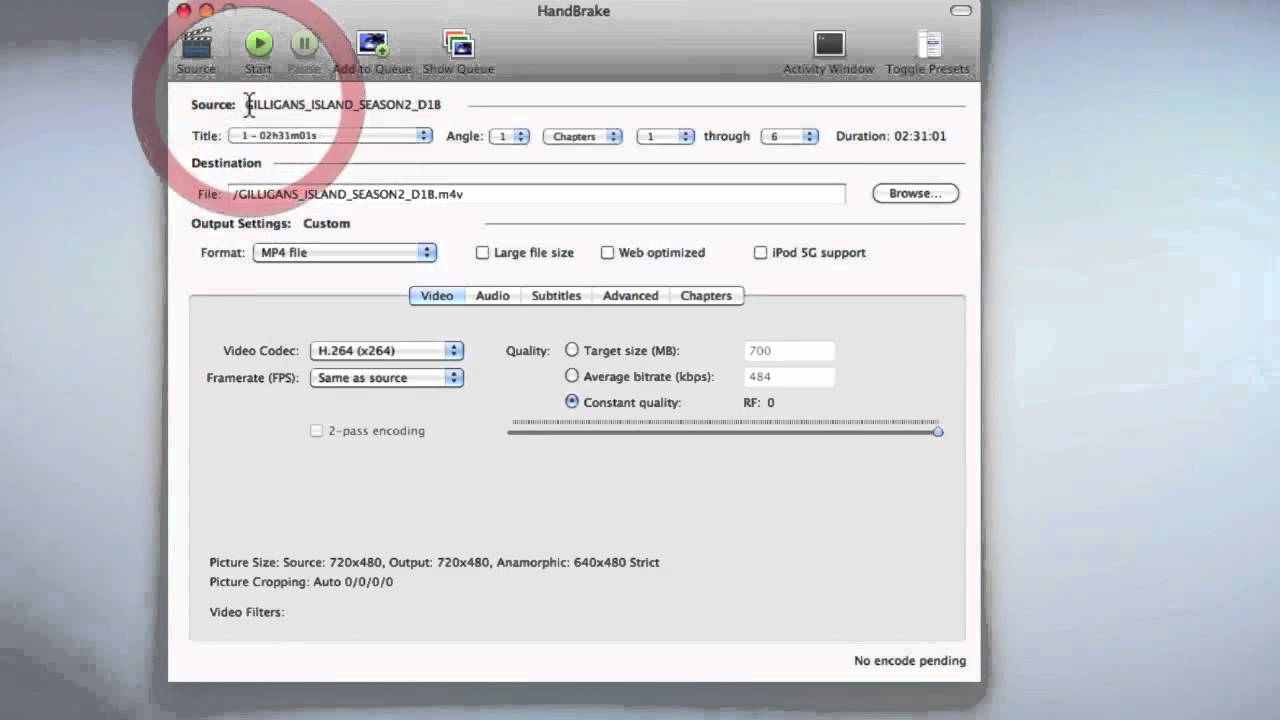Screen dimensions: 1280x720
Task: Open the Show Queue toolbar icon
Action: [x=458, y=44]
